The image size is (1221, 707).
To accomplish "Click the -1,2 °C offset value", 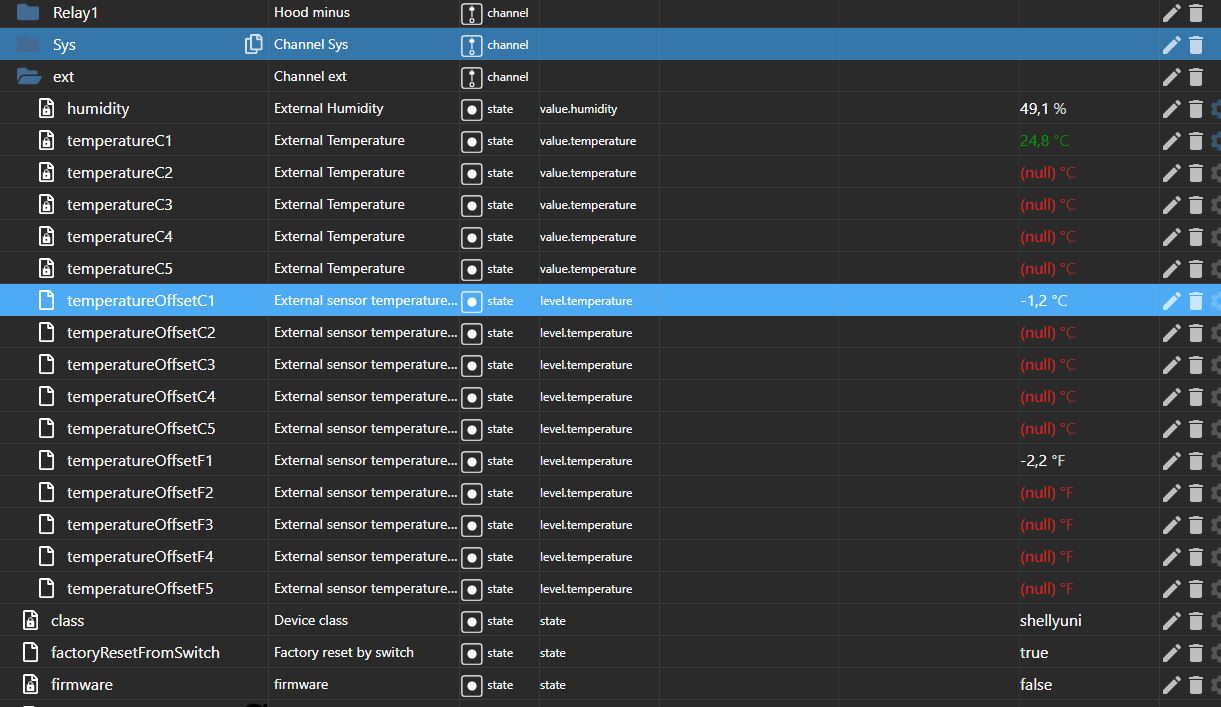I will tap(1044, 300).
